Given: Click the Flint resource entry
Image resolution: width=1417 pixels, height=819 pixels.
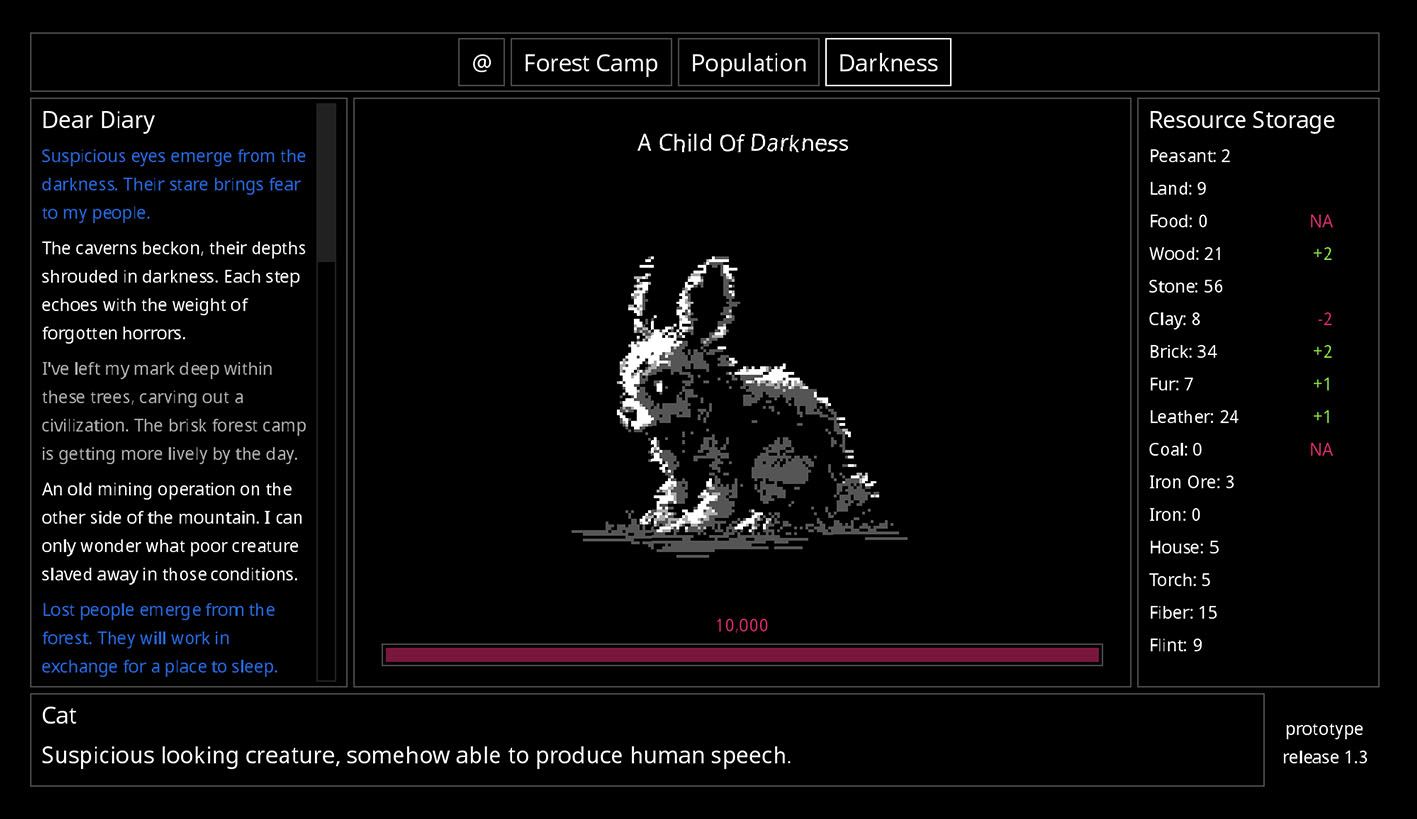Looking at the screenshot, I should 1175,645.
